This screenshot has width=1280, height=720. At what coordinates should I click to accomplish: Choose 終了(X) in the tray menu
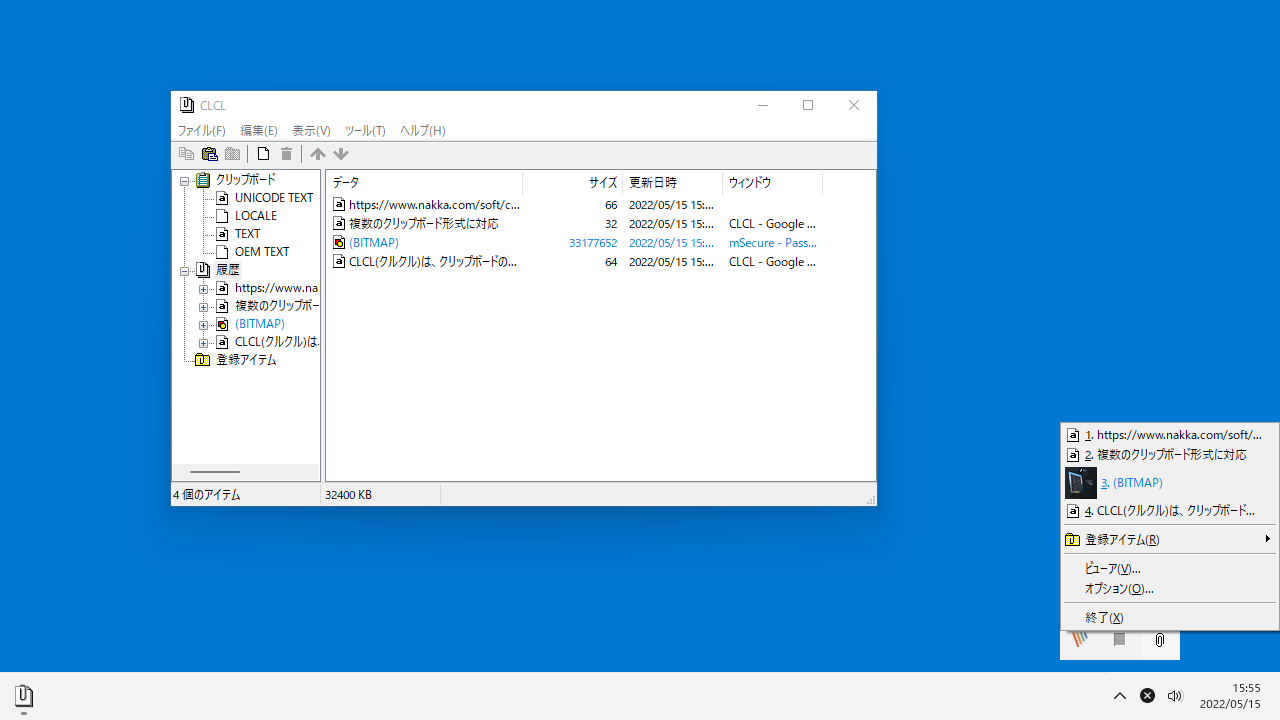click(1170, 618)
